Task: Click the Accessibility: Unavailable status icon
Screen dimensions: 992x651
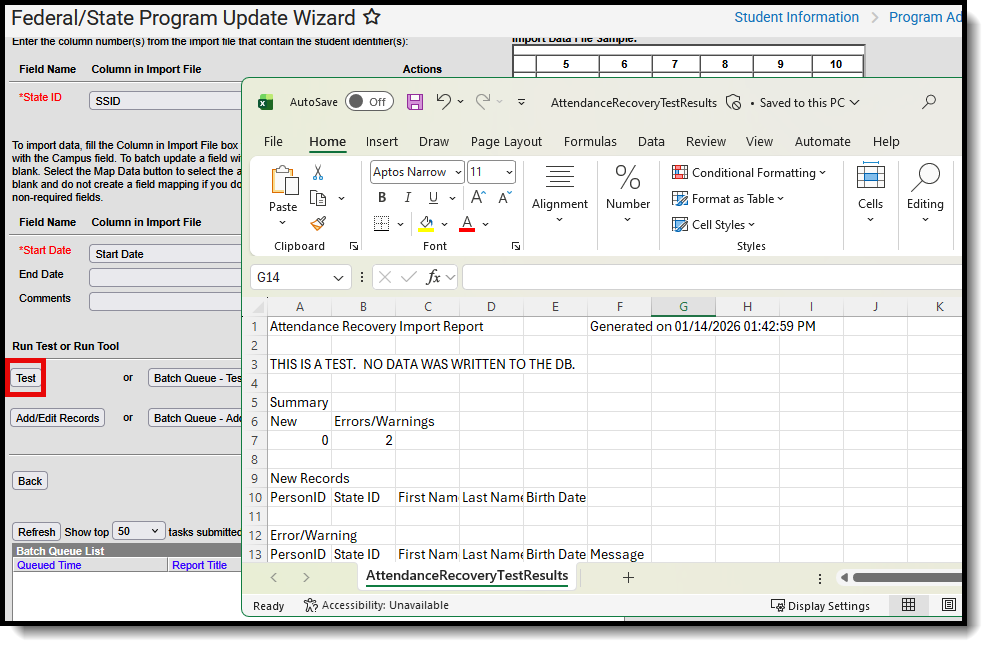Action: (310, 605)
